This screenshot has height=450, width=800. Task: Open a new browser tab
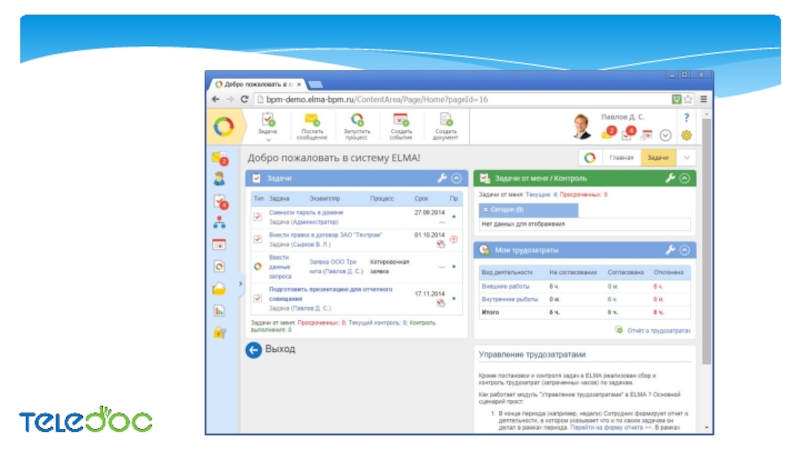pos(315,84)
